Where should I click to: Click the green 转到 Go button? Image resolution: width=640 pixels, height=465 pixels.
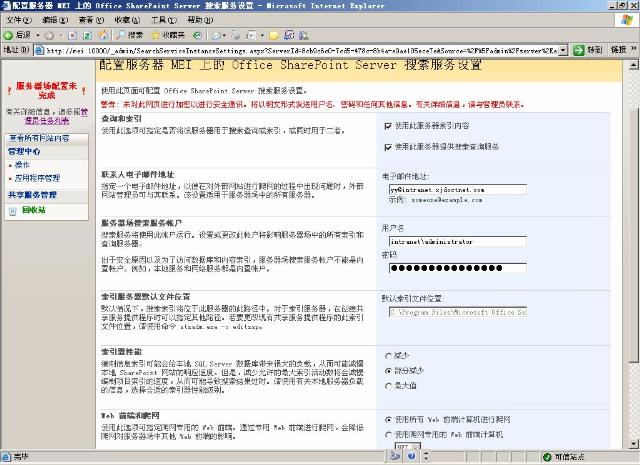[587, 50]
